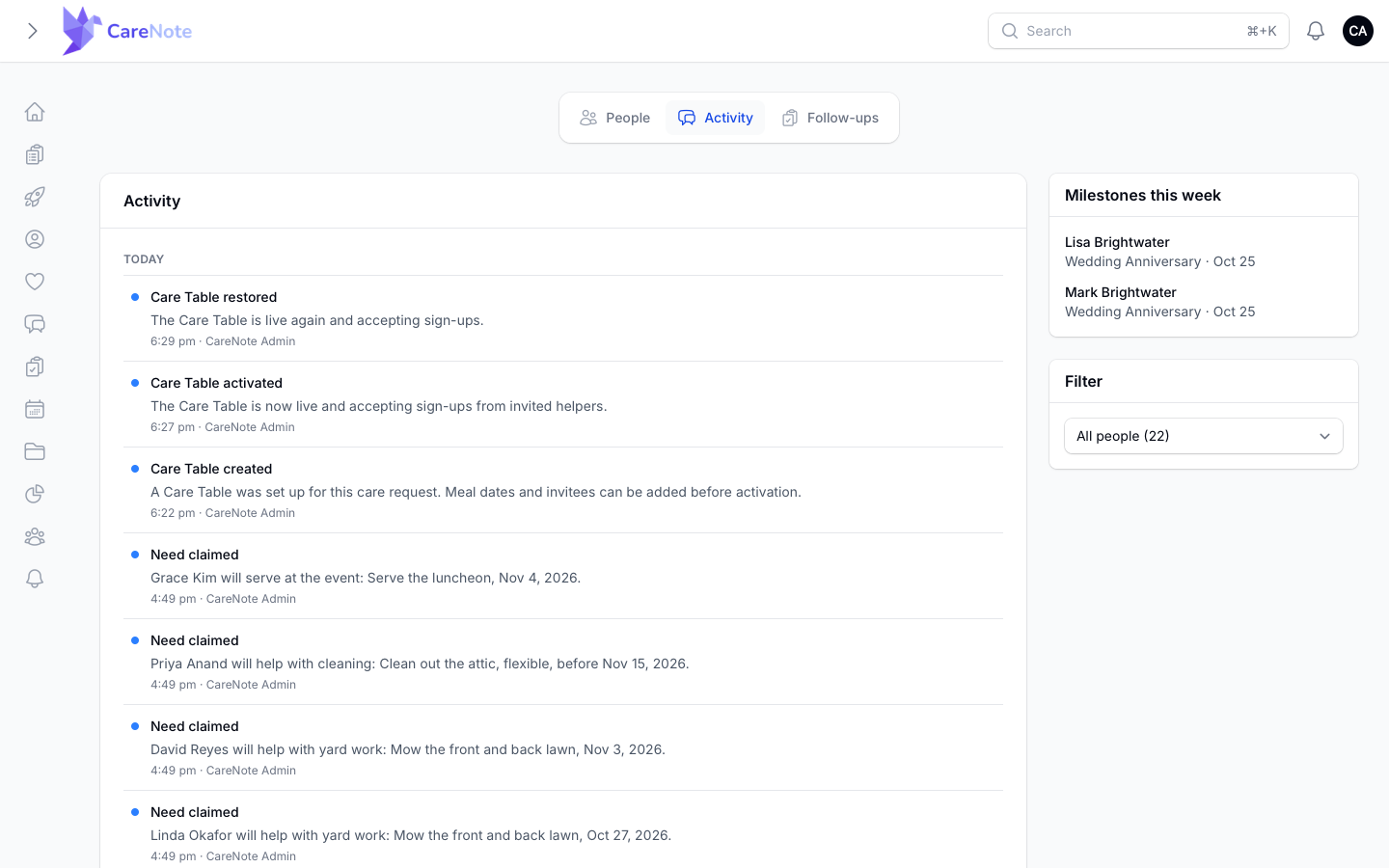The width and height of the screenshot is (1389, 868).
Task: Open the clipboard notes sidebar icon
Action: [x=35, y=154]
